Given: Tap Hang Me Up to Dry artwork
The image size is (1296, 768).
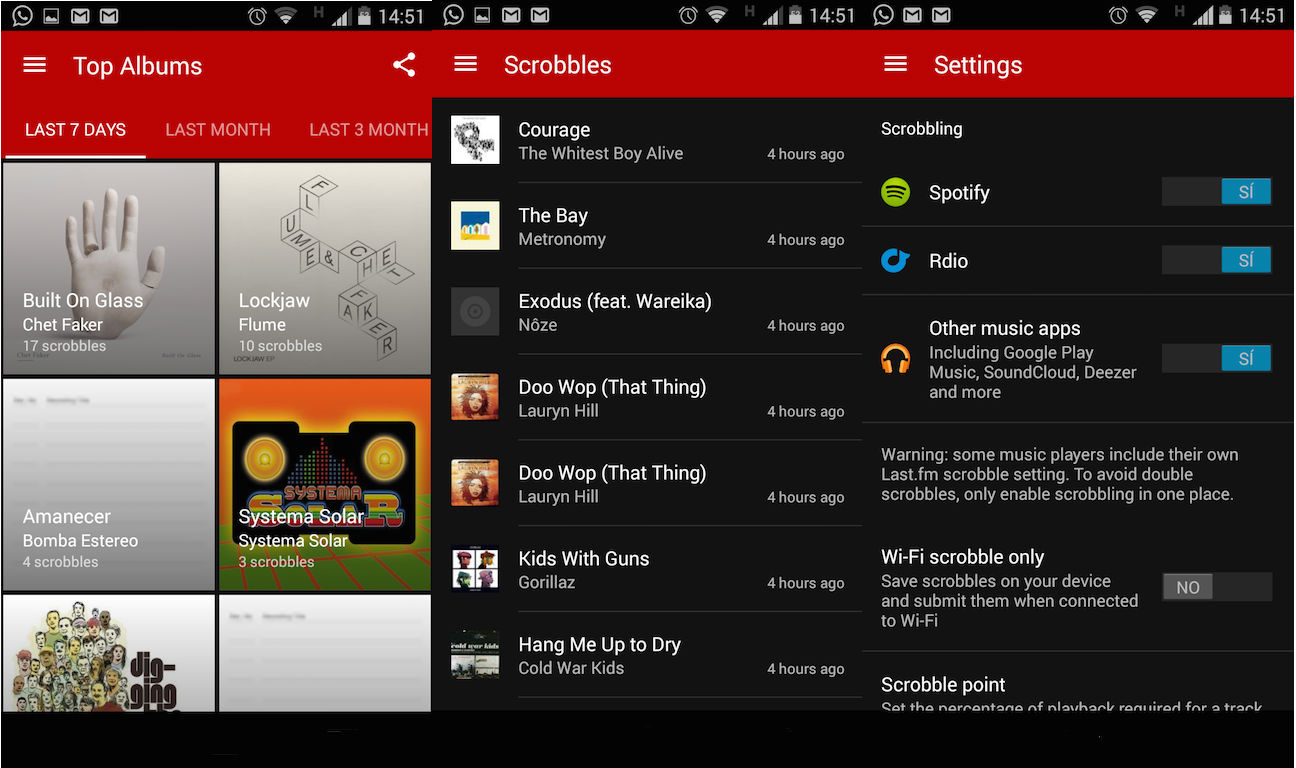Looking at the screenshot, I should [475, 655].
